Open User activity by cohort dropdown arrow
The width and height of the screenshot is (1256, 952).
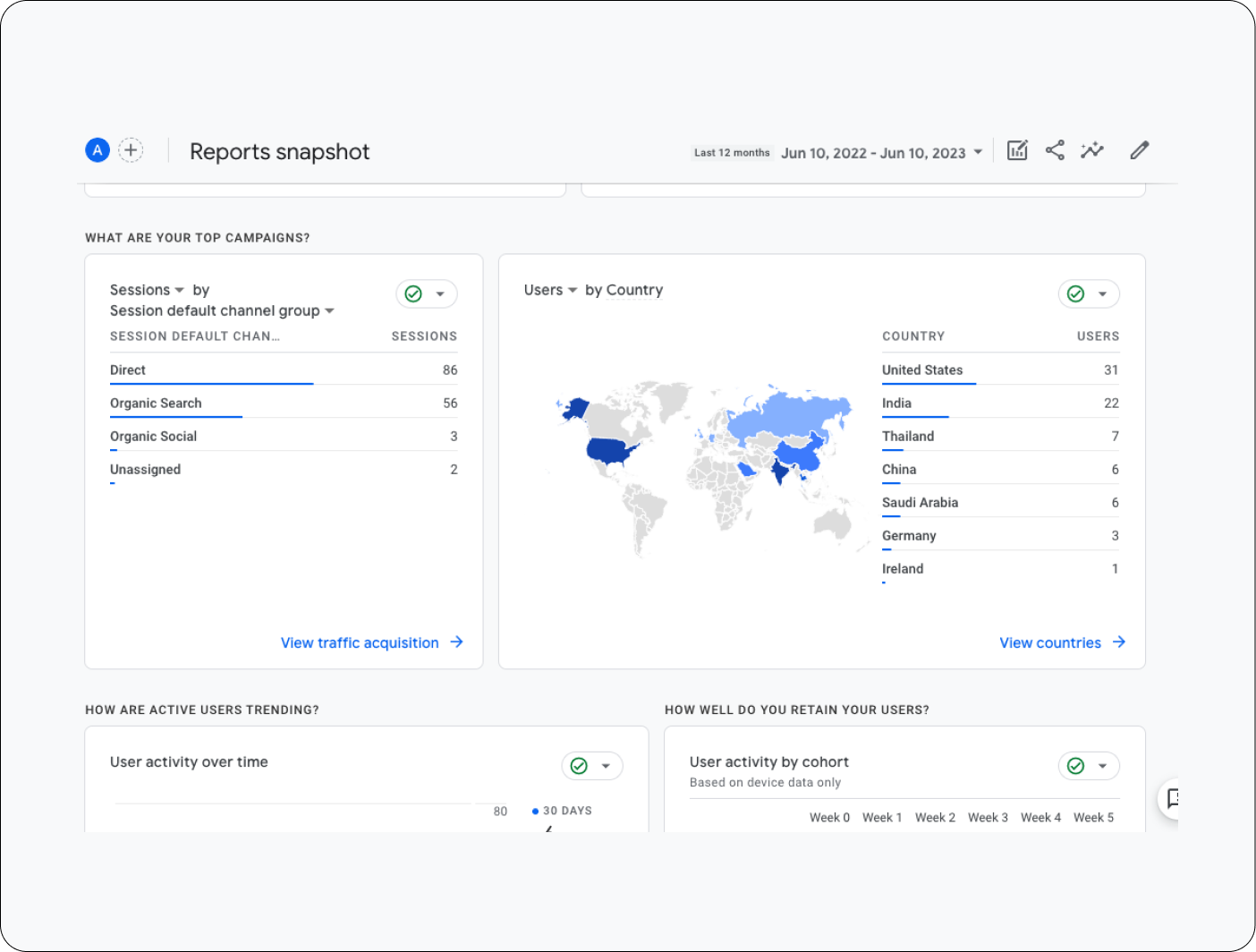tap(1103, 766)
